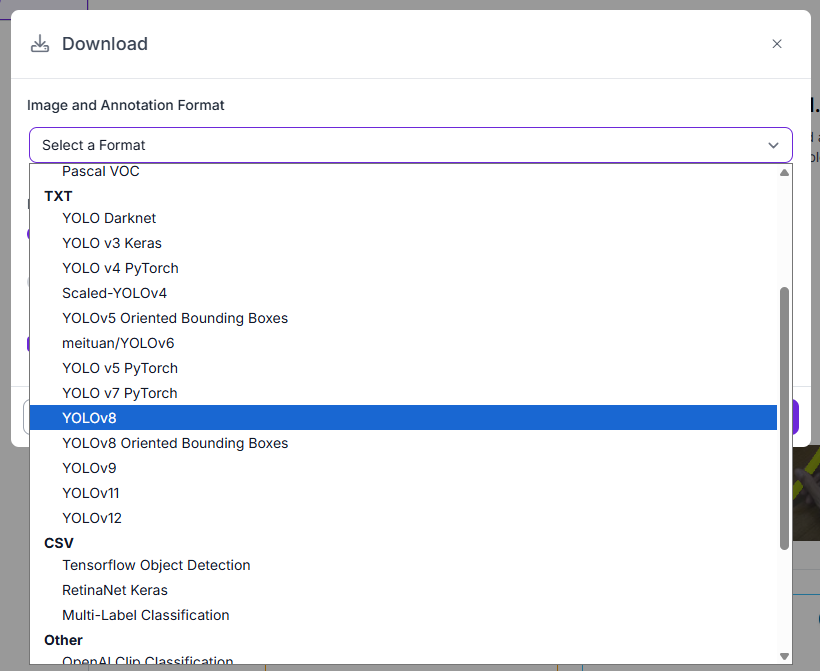The width and height of the screenshot is (820, 671).
Task: Choose Scaled-YOLOv4 from the list
Action: pyautogui.click(x=114, y=293)
